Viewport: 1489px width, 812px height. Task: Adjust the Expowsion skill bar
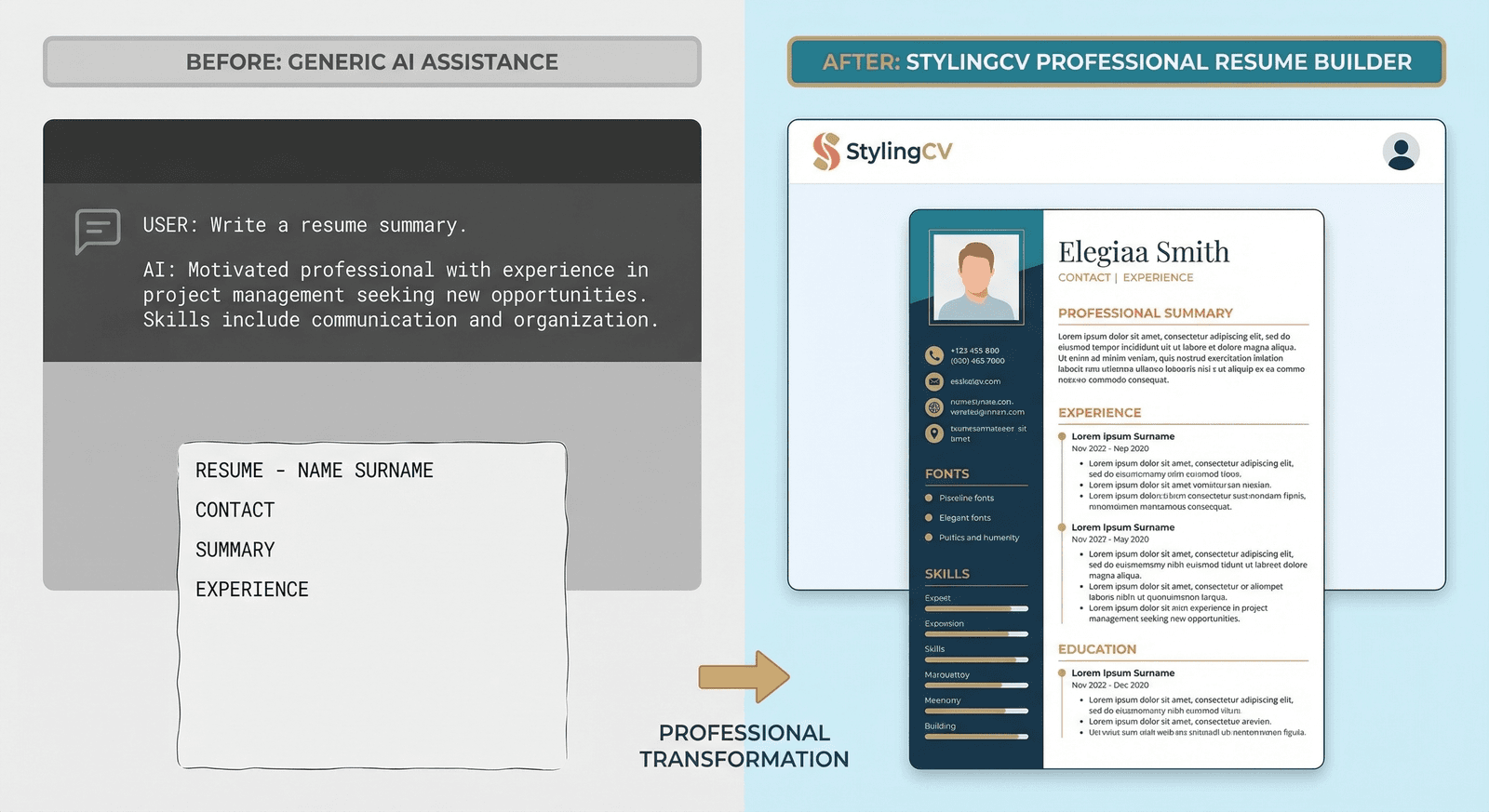click(x=976, y=634)
